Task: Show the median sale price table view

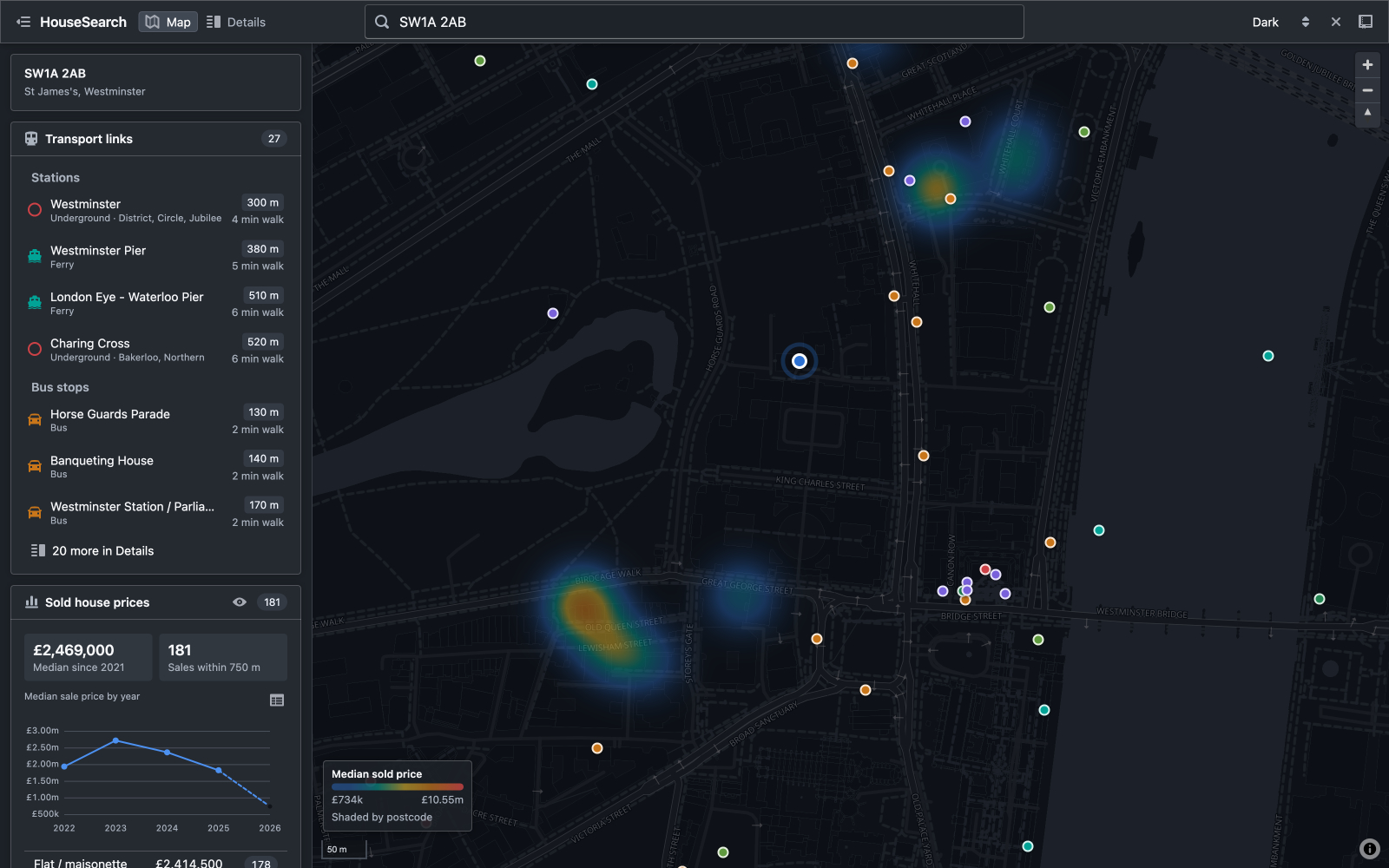Action: click(277, 700)
